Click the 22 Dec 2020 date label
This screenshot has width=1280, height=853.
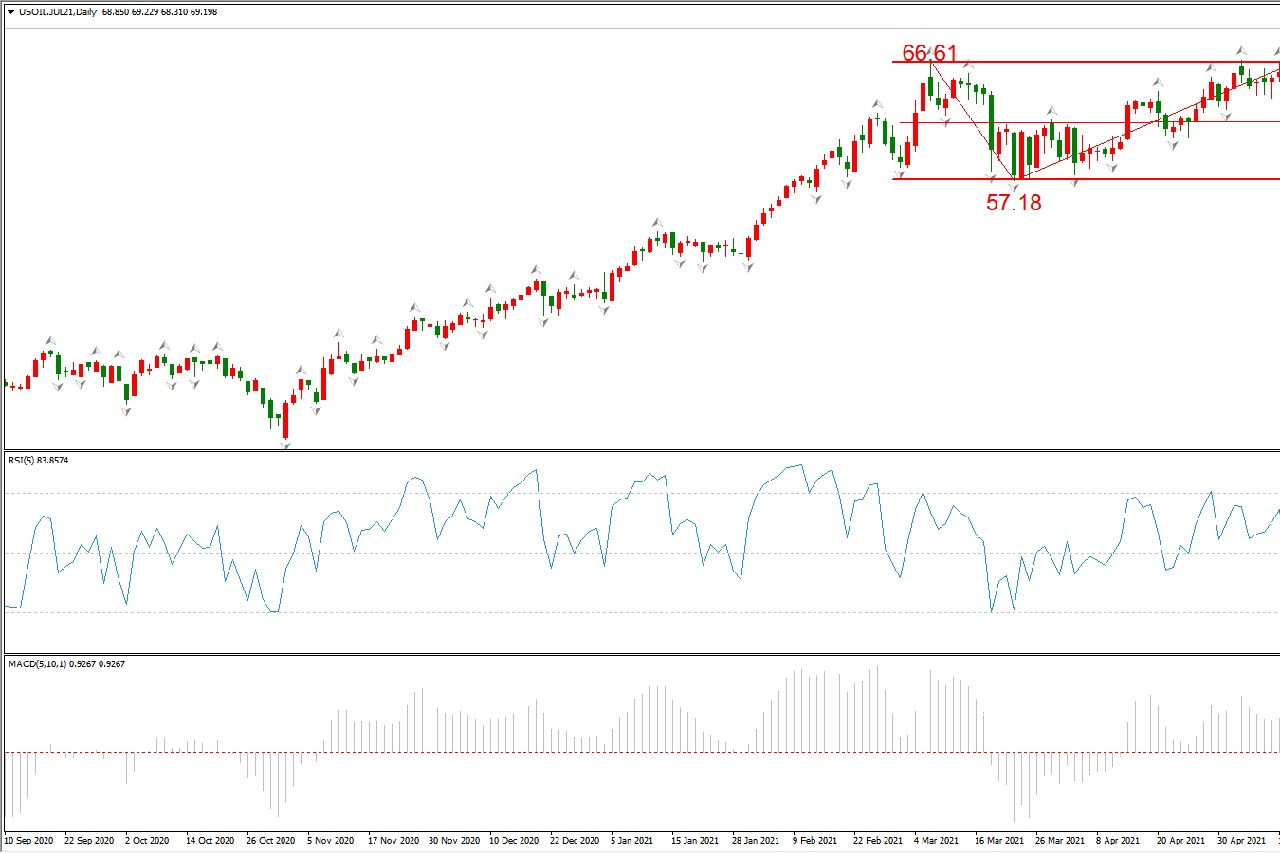tap(574, 841)
